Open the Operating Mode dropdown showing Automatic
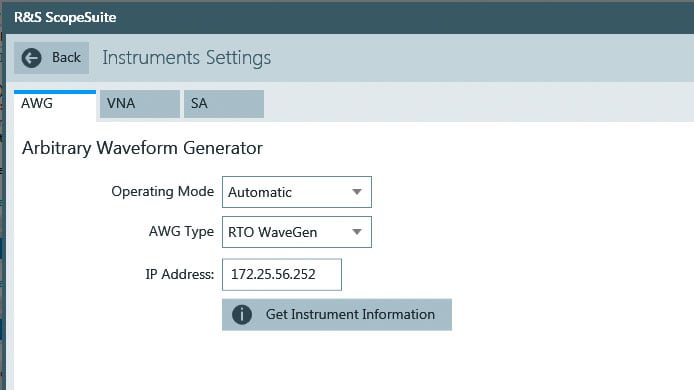The height and width of the screenshot is (390, 694). click(x=297, y=192)
